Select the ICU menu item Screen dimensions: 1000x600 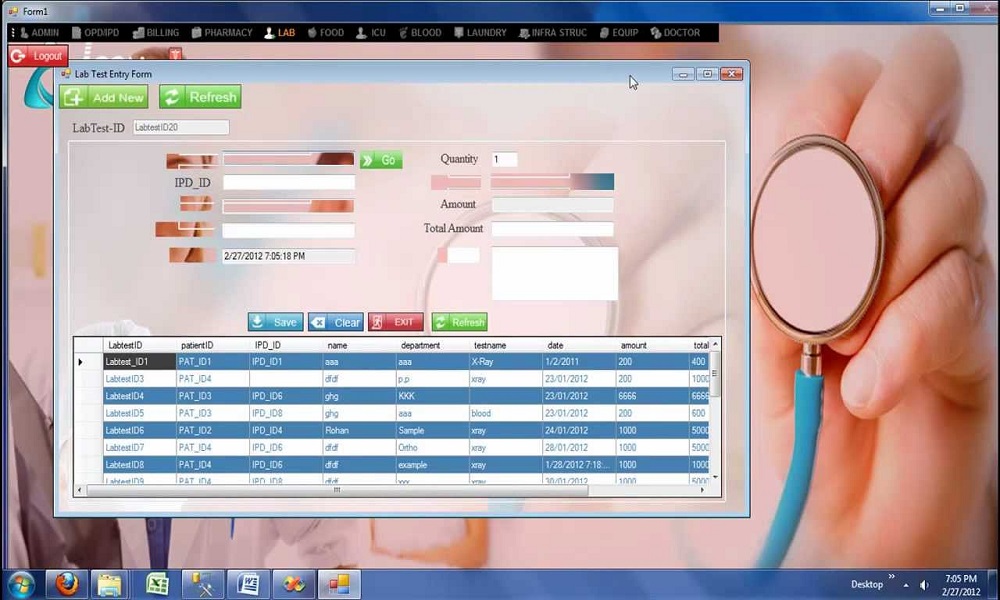click(x=371, y=33)
